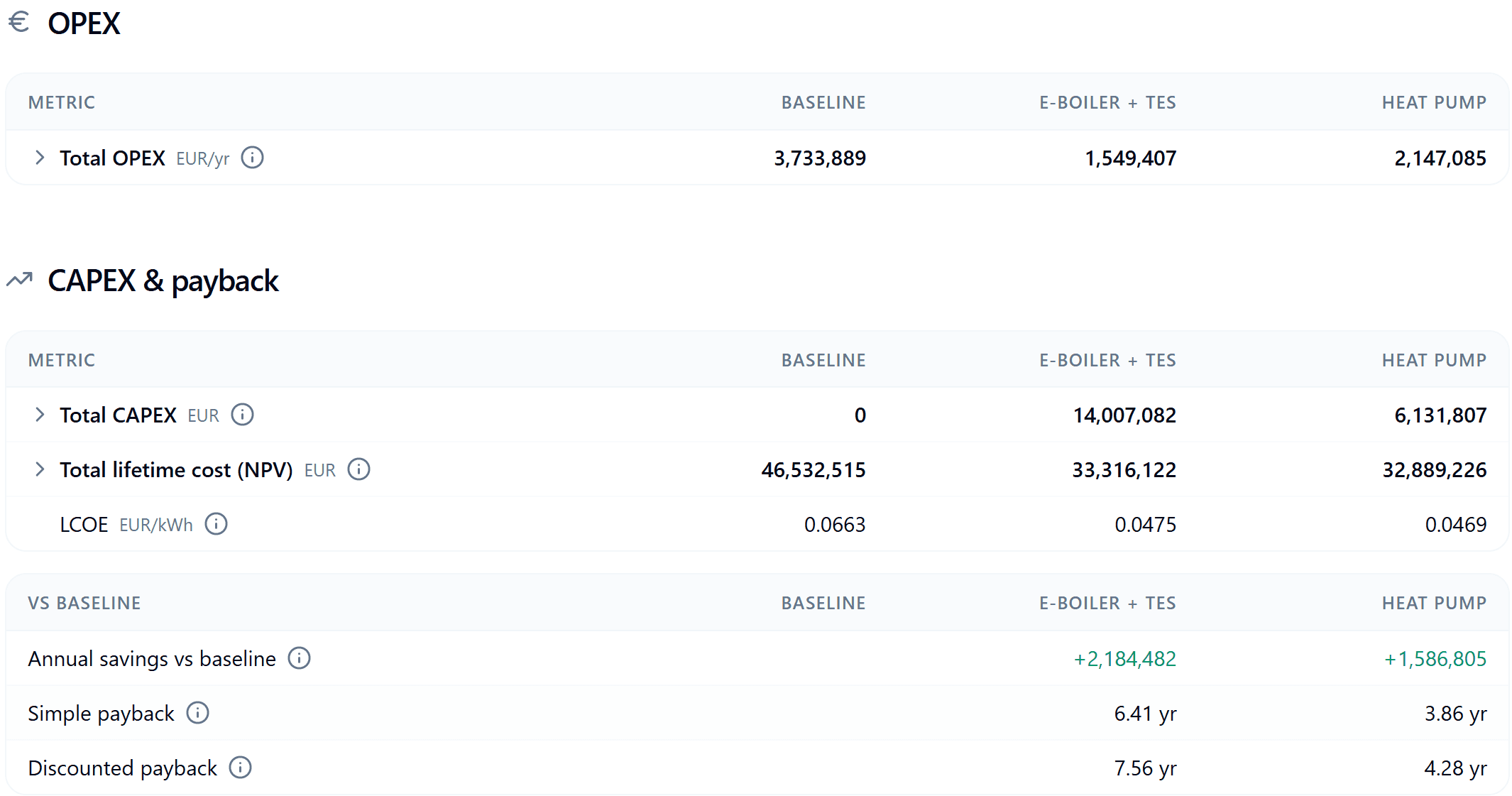The image size is (1512, 796).
Task: Click the Annual savings vs baseline label
Action: point(152,659)
